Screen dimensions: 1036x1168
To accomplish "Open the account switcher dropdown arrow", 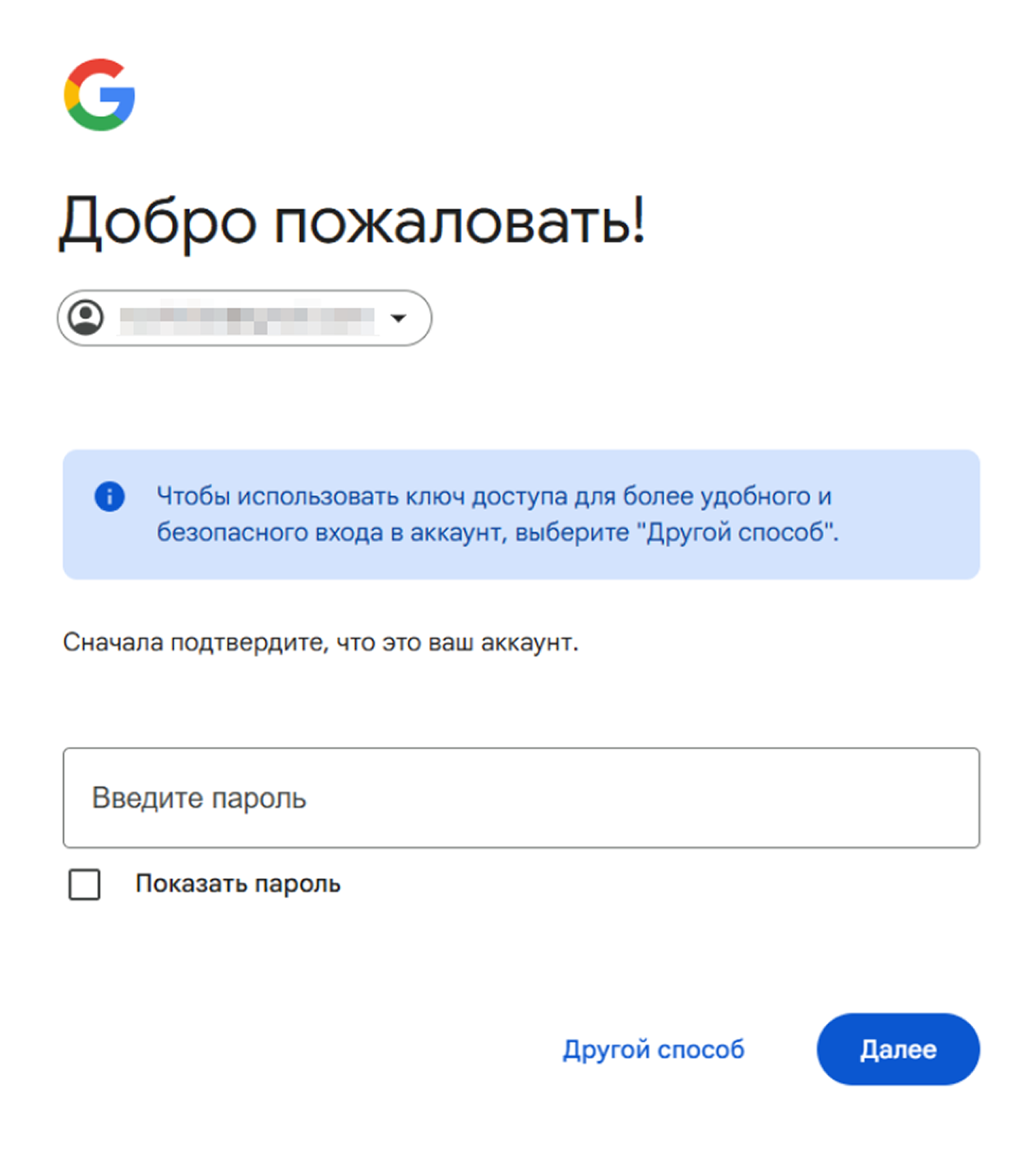I will tap(399, 317).
